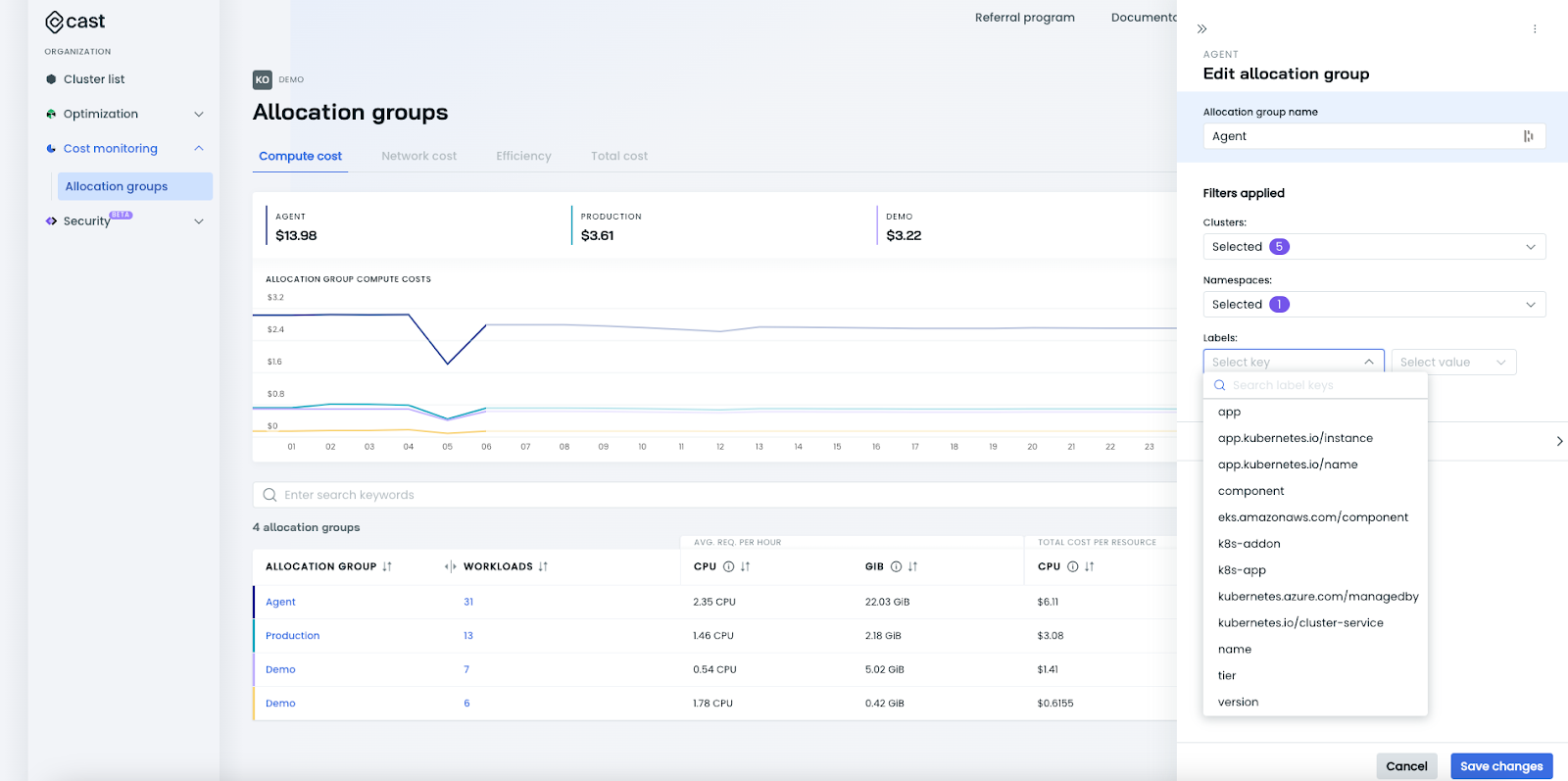The width and height of the screenshot is (1568, 781).
Task: Click Cancel button
Action: (1406, 766)
